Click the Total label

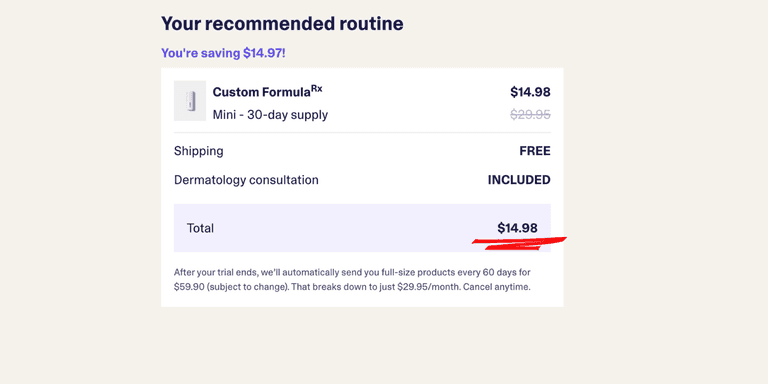tap(200, 228)
